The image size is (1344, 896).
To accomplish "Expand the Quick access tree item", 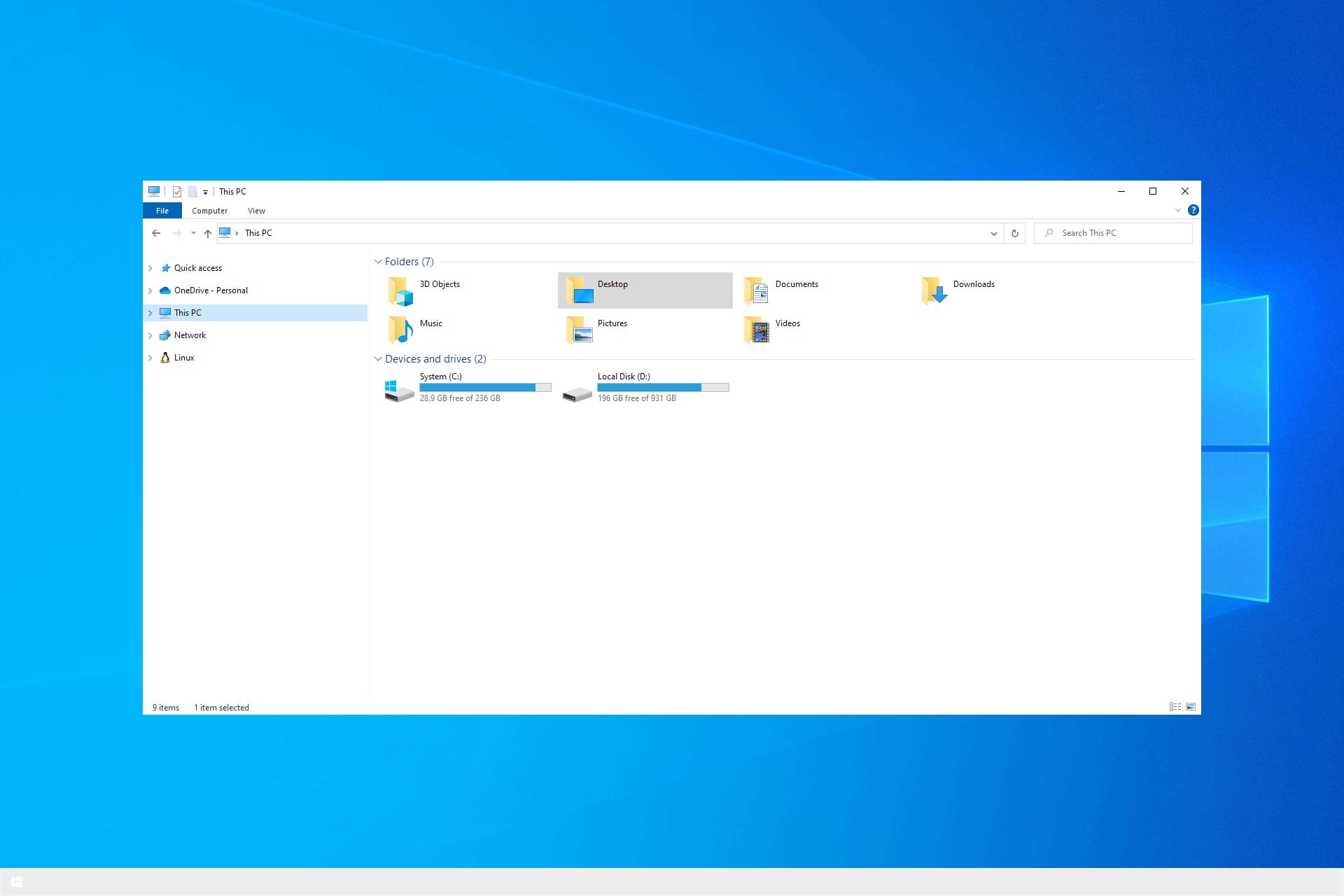I will coord(150,267).
